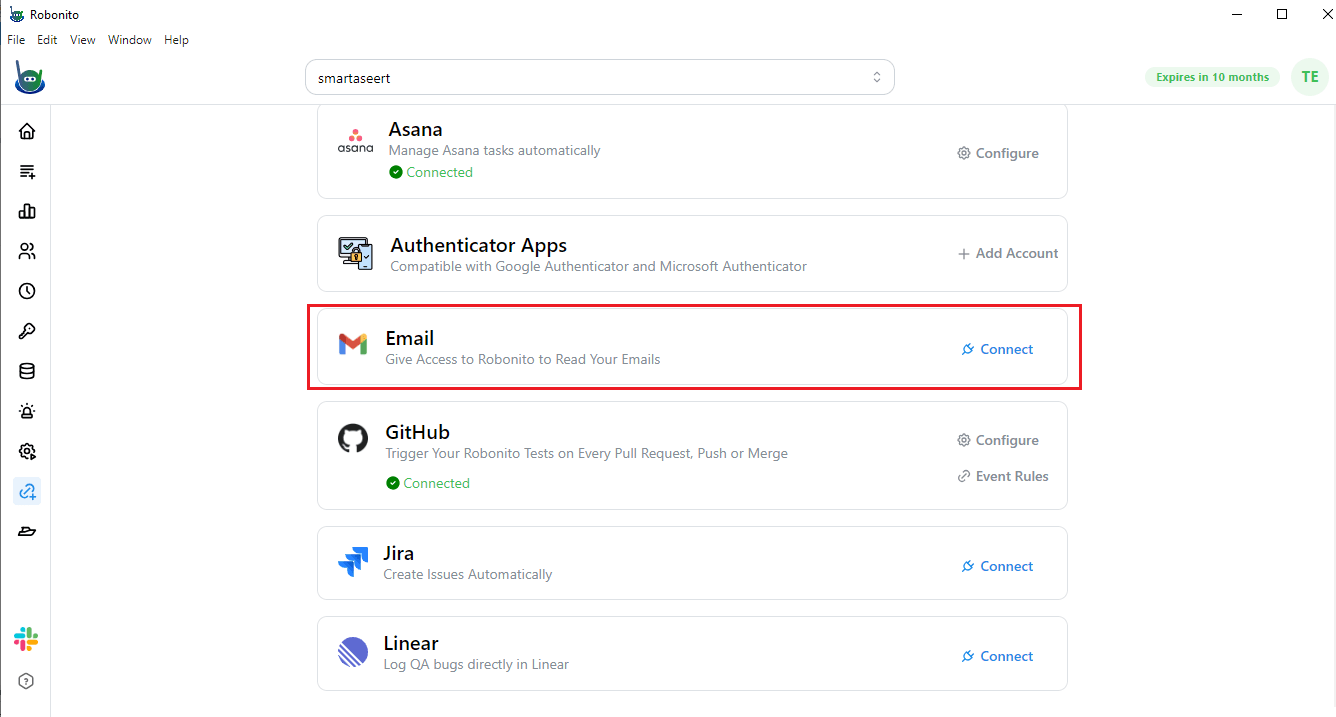Open the Edit menu
Viewport: 1336px width, 717px height.
(x=47, y=40)
